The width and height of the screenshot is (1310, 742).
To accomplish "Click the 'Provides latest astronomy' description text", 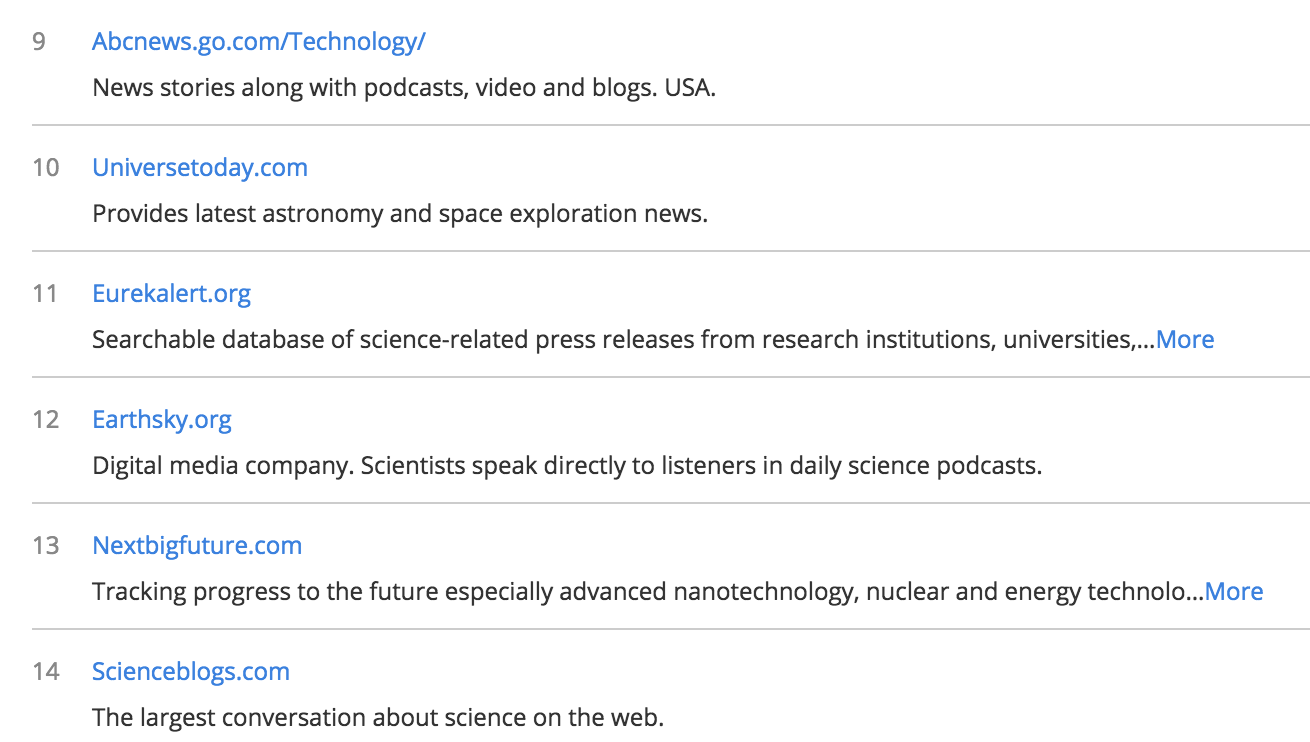I will tap(399, 214).
